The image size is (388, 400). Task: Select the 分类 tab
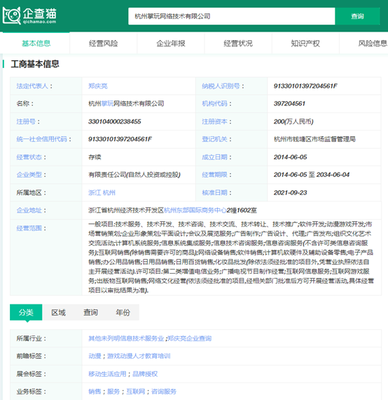click(x=26, y=312)
